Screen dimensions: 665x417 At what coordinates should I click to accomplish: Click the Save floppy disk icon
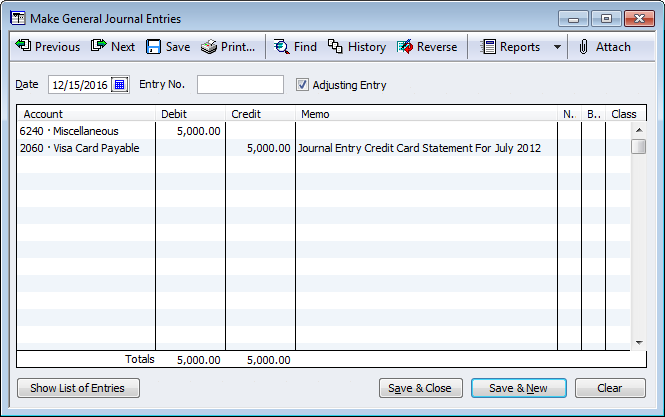[x=154, y=47]
